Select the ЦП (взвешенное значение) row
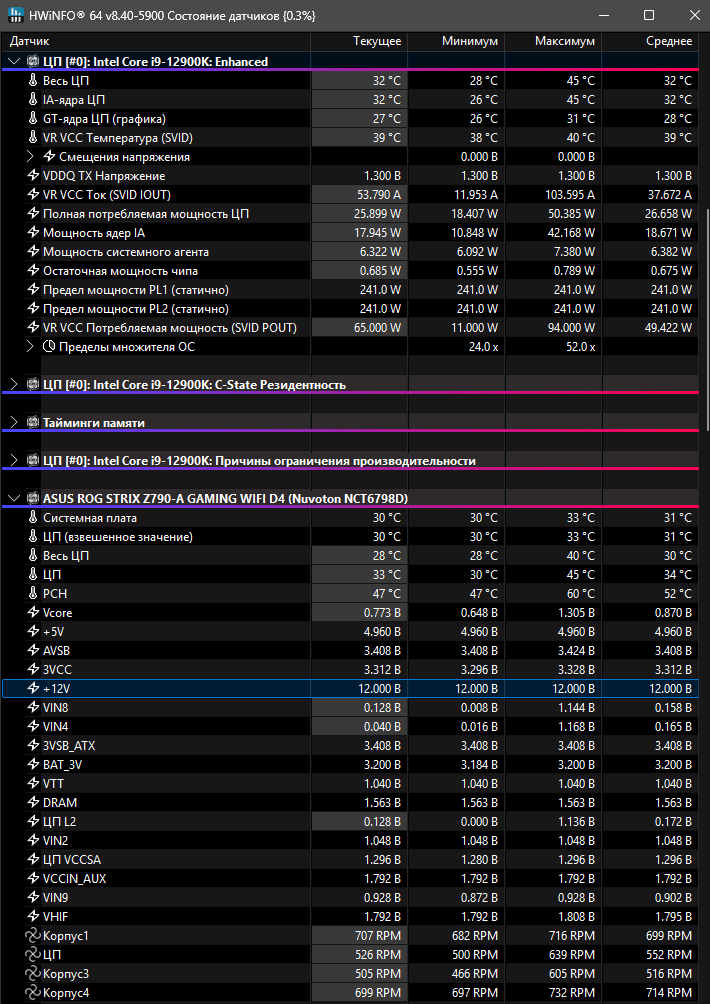 tap(350, 537)
